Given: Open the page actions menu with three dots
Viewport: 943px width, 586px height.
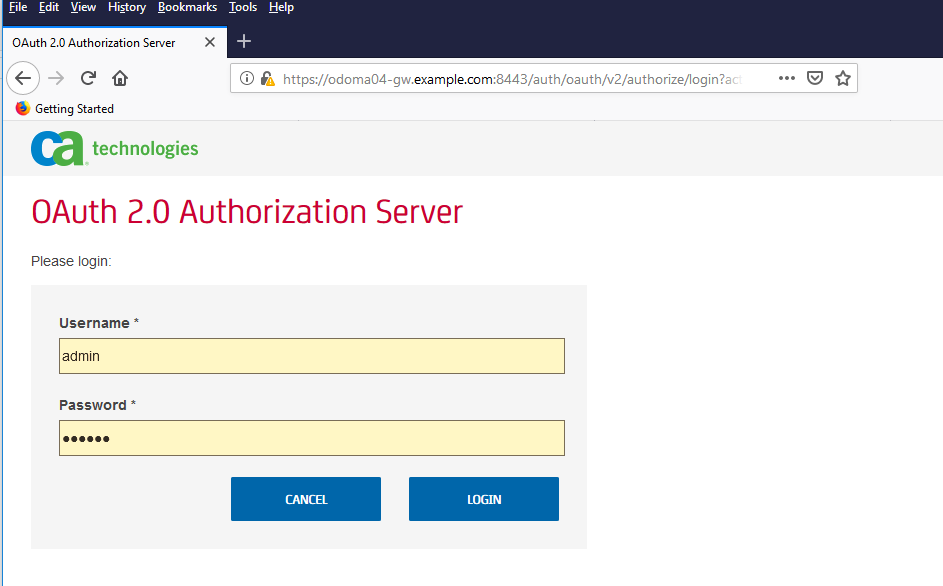Looking at the screenshot, I should click(787, 78).
